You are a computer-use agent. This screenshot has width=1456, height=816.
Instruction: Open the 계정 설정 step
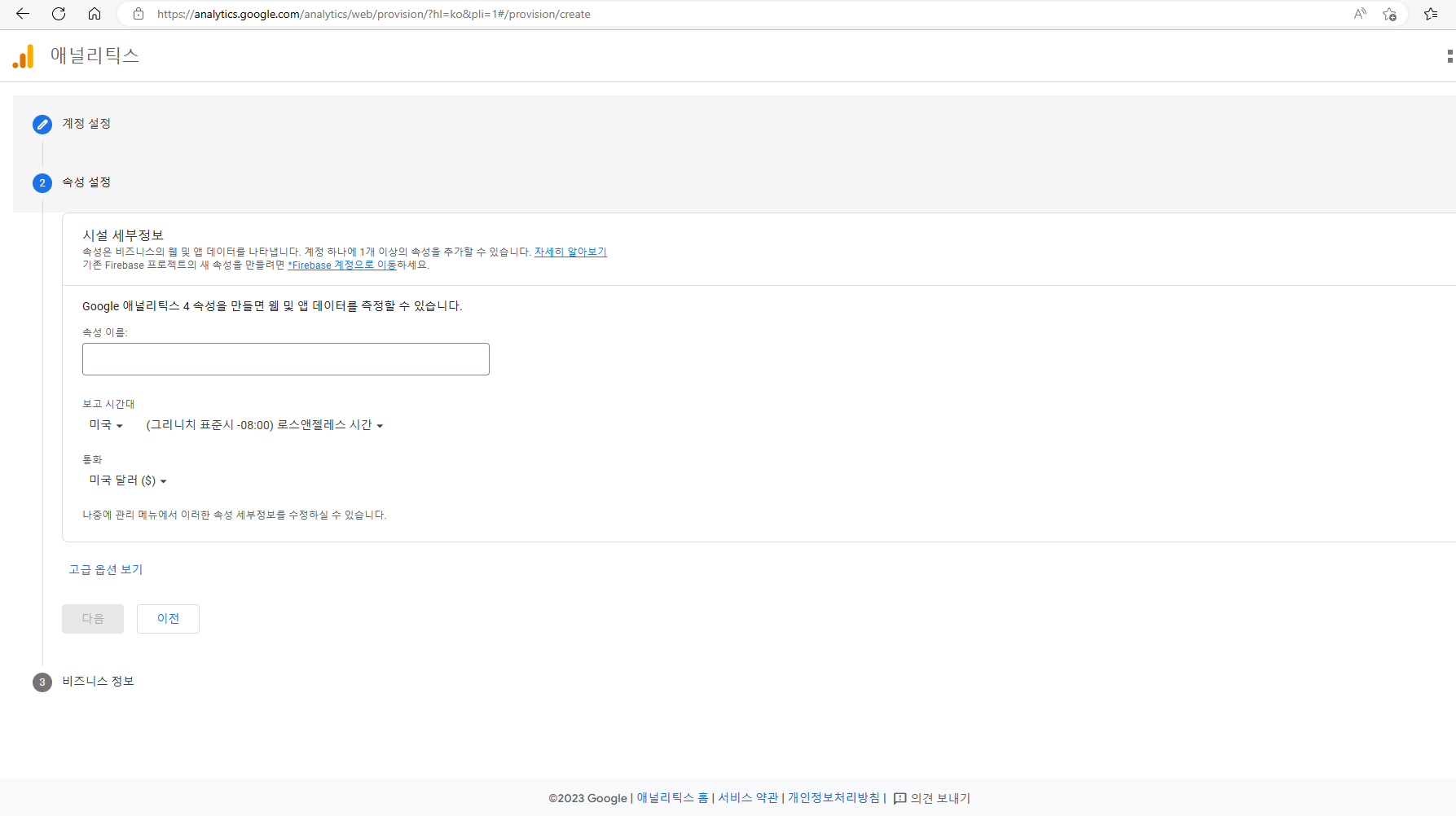click(x=86, y=124)
